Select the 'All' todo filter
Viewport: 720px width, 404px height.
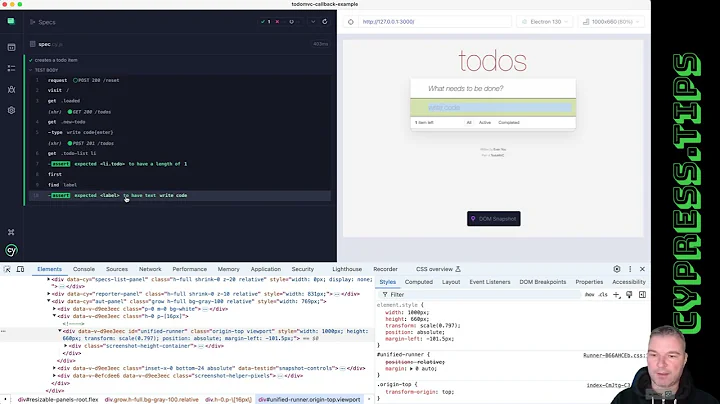tap(469, 123)
